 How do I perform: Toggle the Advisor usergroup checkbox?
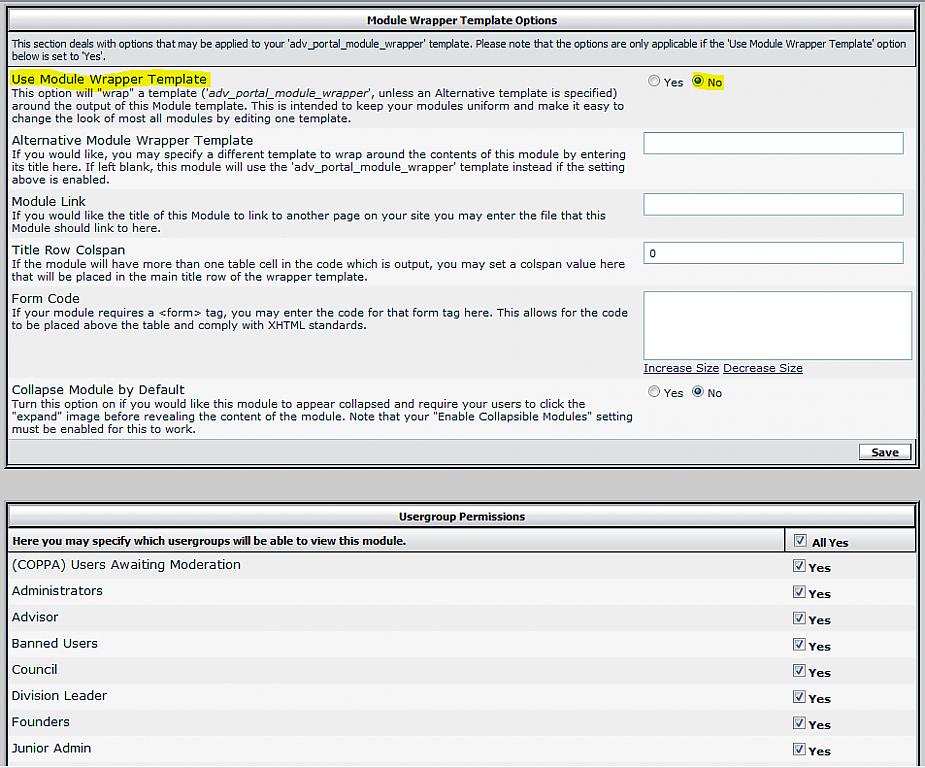pyautogui.click(x=799, y=618)
